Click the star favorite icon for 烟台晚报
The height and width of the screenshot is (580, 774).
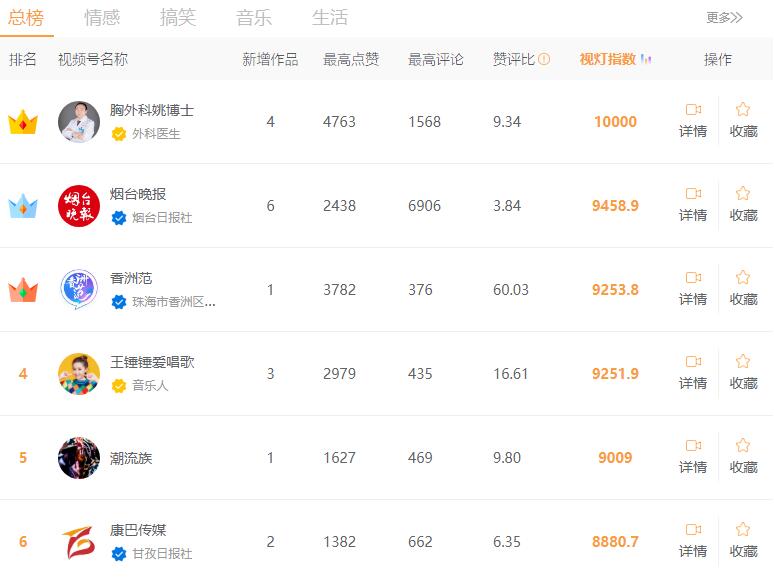pyautogui.click(x=743, y=193)
